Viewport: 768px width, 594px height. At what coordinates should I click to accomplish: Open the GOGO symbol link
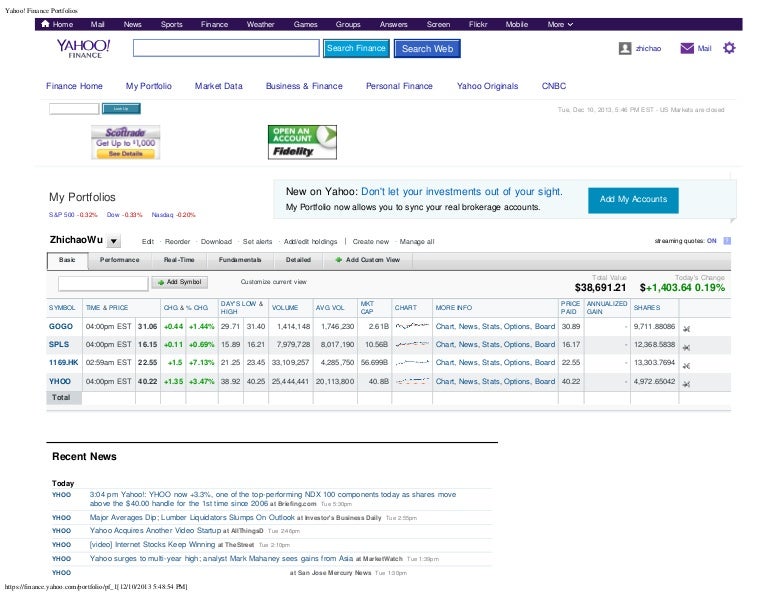point(61,326)
